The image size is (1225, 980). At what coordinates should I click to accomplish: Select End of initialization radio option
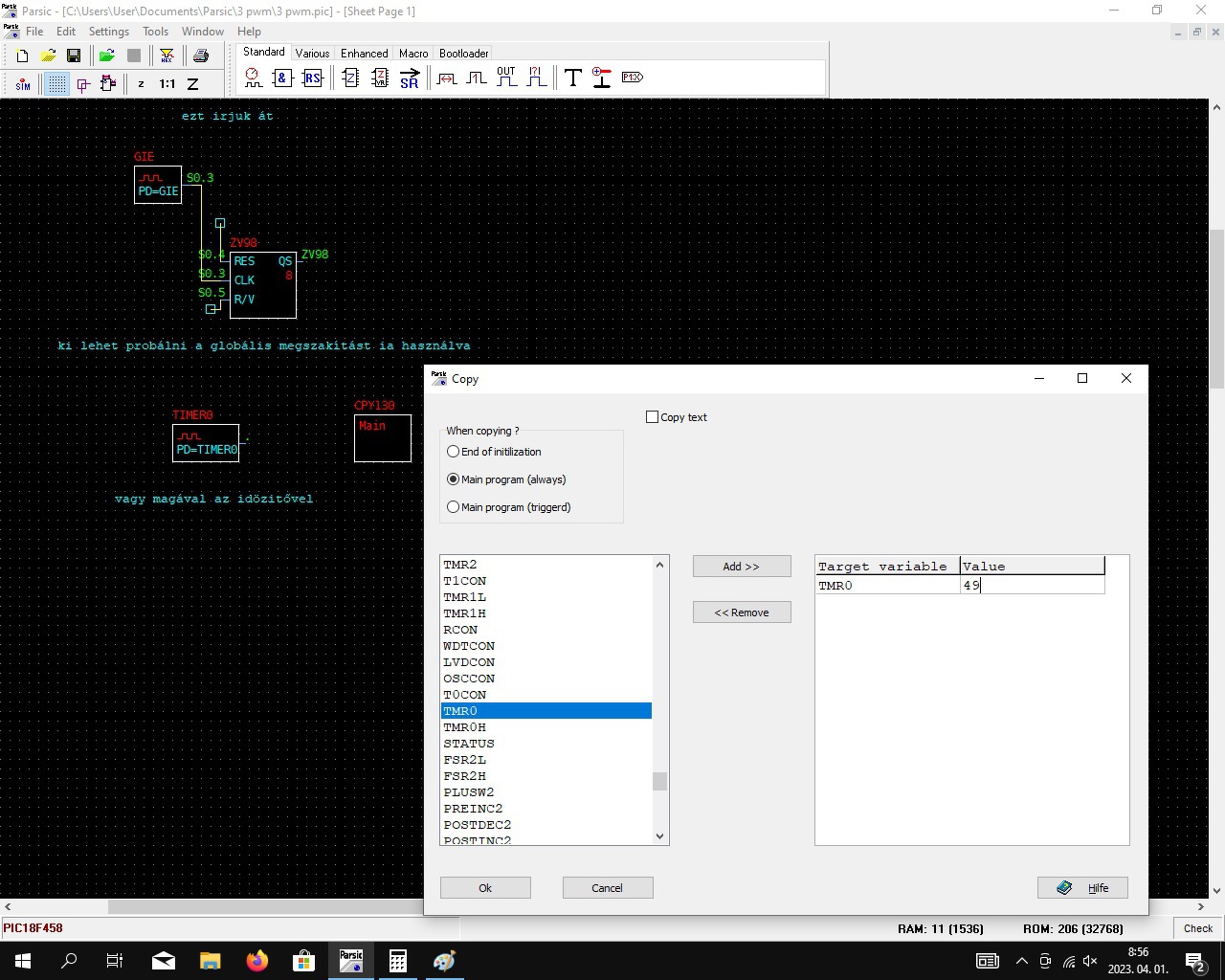coord(454,452)
